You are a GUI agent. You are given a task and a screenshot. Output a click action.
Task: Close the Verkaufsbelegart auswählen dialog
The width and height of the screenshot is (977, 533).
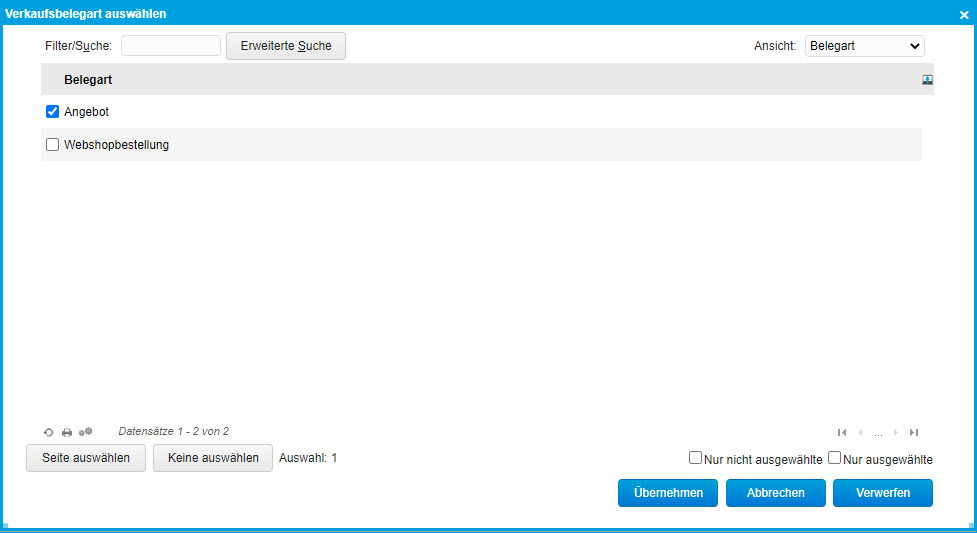964,14
